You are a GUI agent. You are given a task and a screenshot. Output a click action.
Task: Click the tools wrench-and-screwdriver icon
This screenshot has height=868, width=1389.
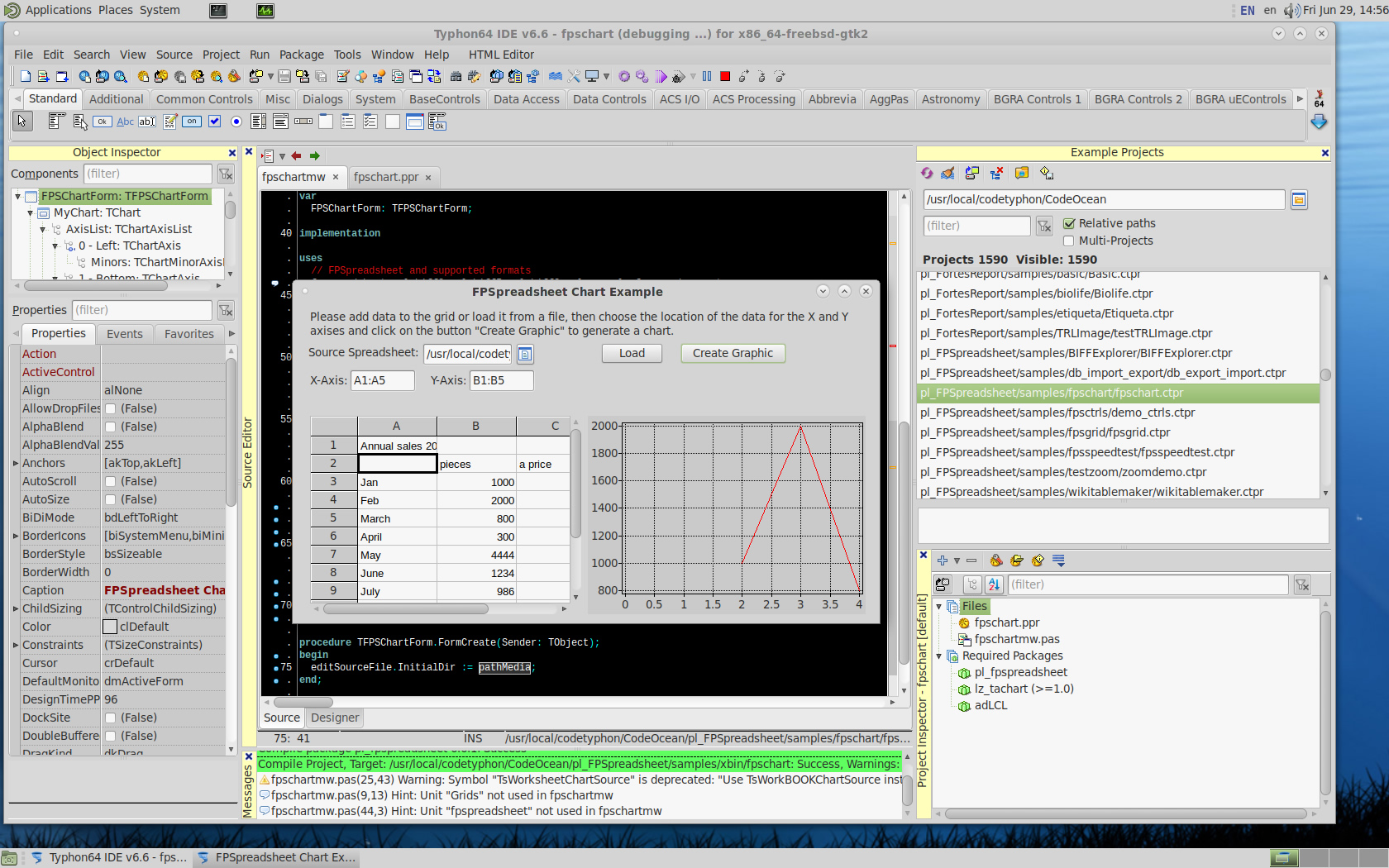[x=575, y=76]
